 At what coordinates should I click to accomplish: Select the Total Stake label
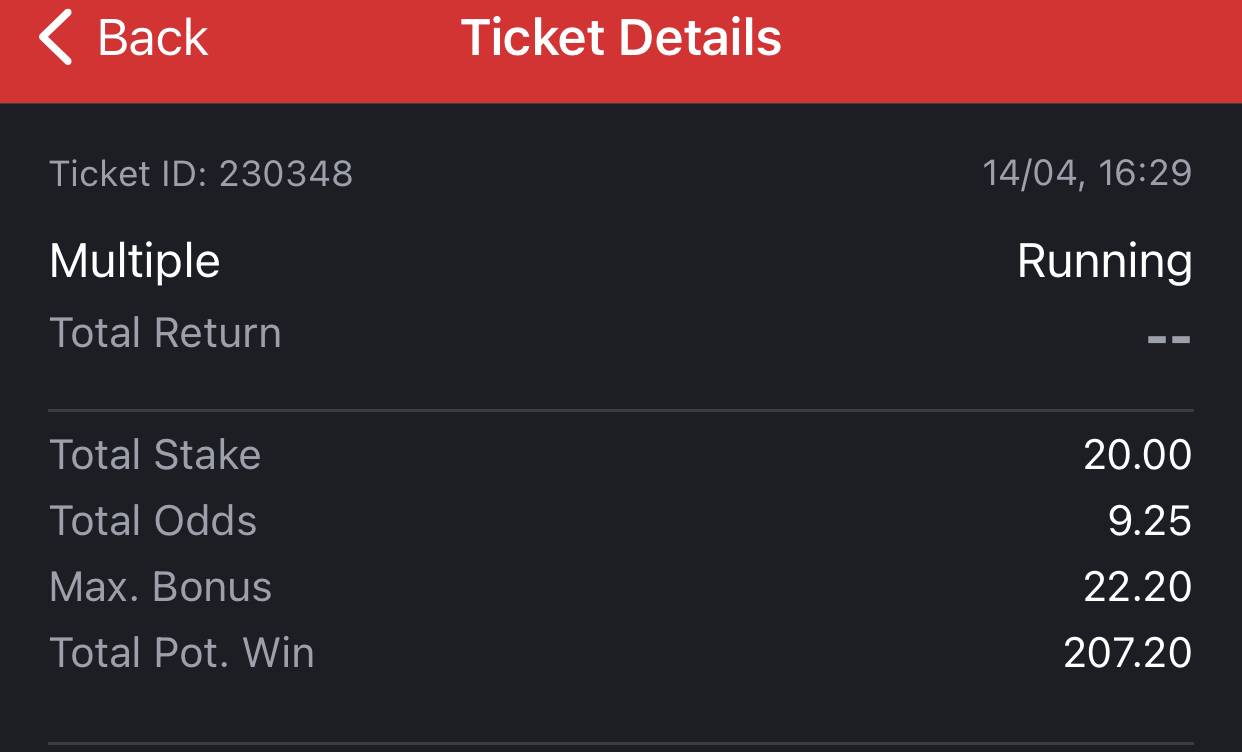tap(155, 455)
